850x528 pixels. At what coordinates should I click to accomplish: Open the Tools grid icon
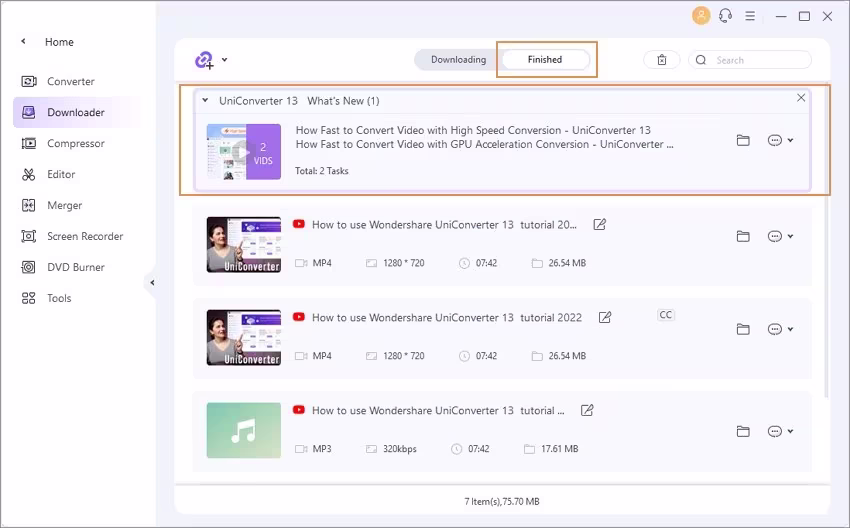tap(28, 298)
